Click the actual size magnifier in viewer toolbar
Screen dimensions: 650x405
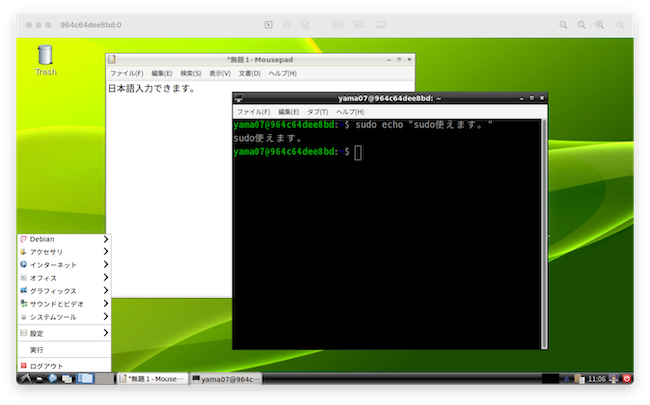click(x=582, y=25)
